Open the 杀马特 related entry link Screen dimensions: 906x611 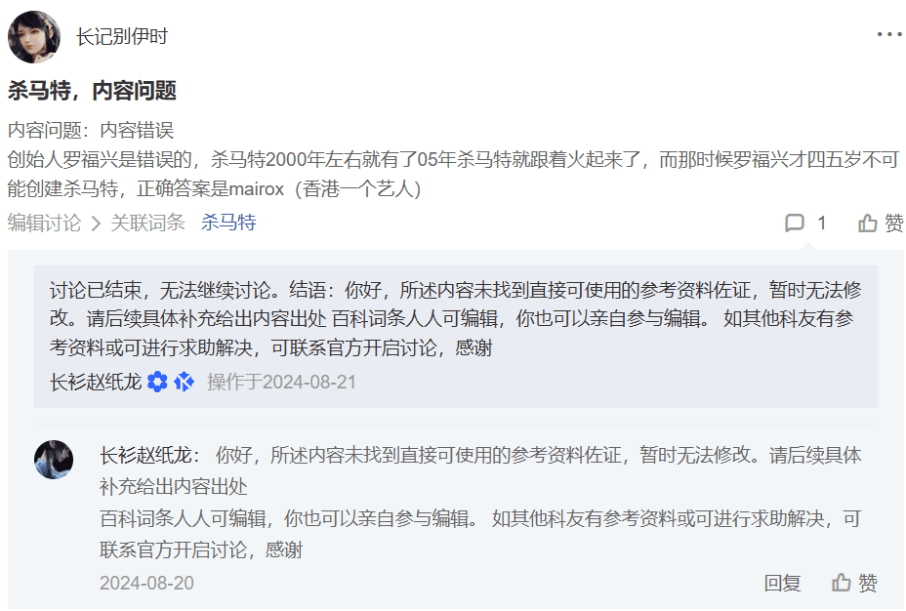pos(228,223)
